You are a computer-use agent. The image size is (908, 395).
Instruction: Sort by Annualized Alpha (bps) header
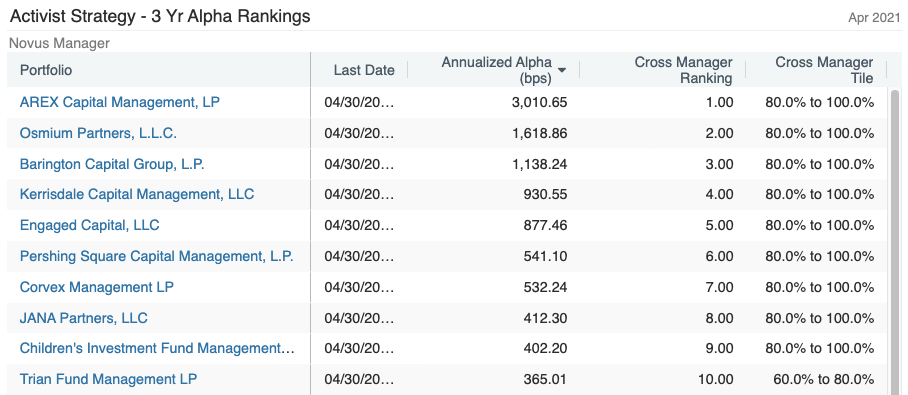496,70
